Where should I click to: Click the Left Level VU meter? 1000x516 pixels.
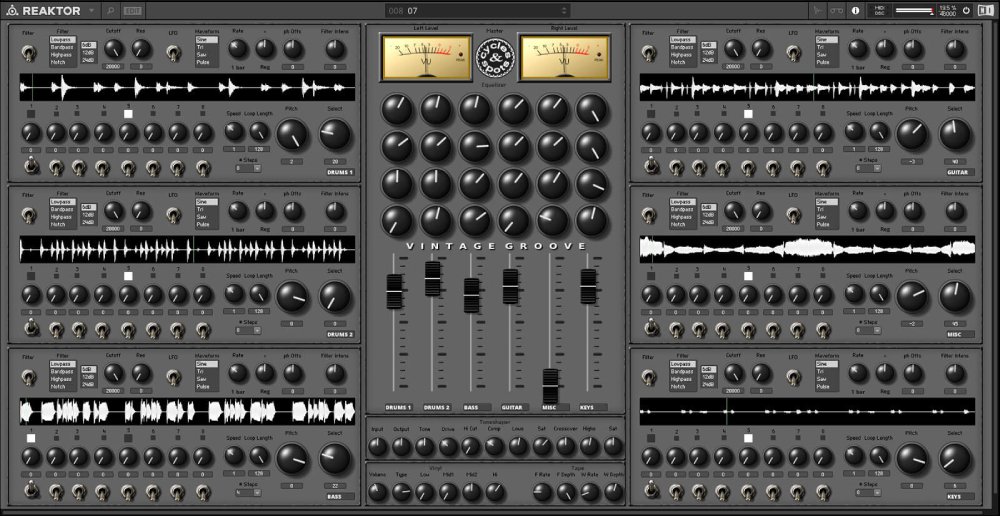click(x=427, y=58)
